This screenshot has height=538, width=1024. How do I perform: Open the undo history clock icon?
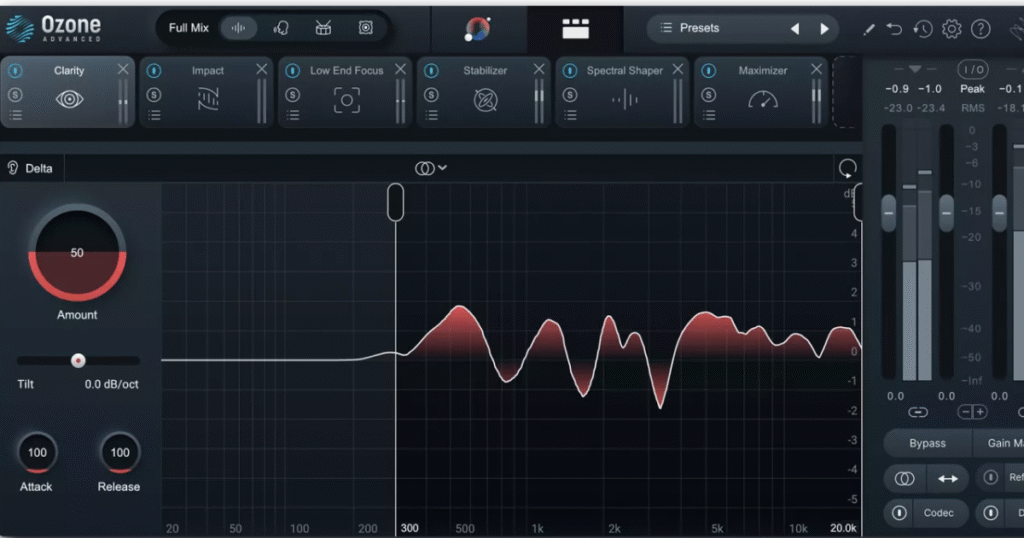pyautogui.click(x=923, y=29)
